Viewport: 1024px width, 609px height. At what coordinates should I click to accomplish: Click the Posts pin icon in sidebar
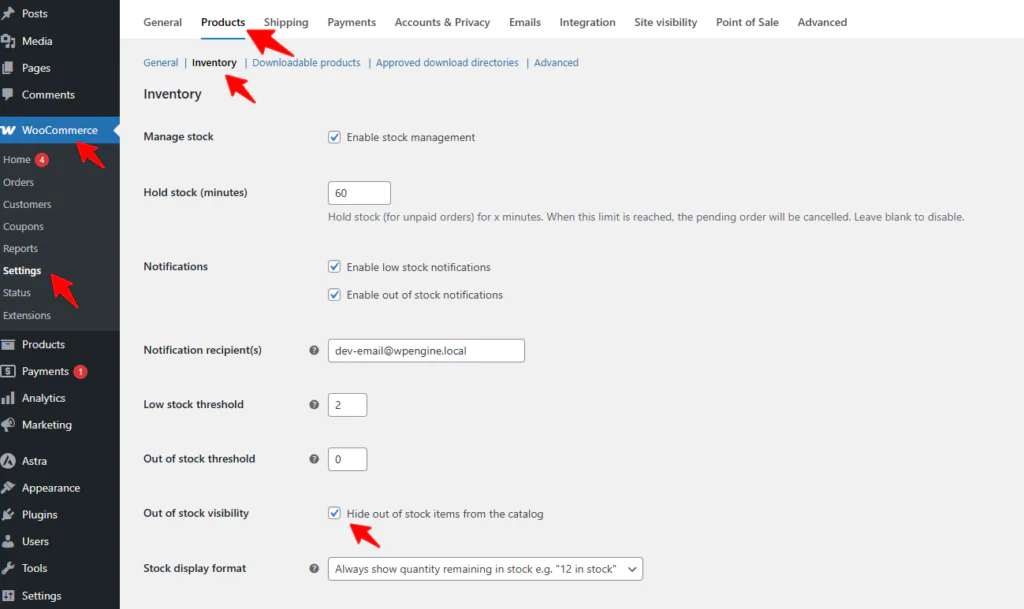[x=9, y=14]
